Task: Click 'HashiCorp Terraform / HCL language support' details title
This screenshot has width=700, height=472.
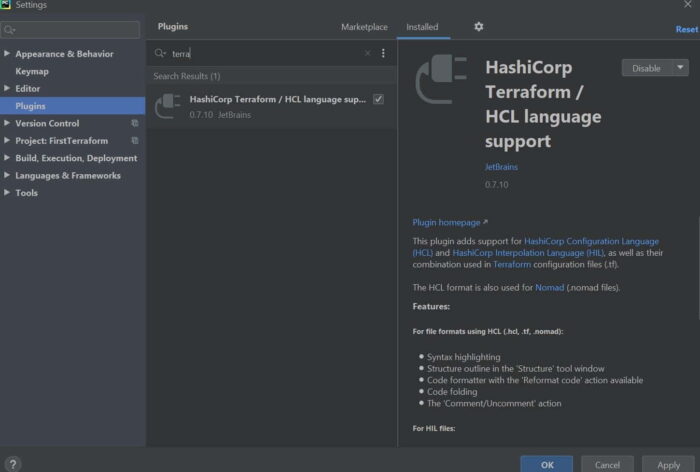Action: click(543, 104)
